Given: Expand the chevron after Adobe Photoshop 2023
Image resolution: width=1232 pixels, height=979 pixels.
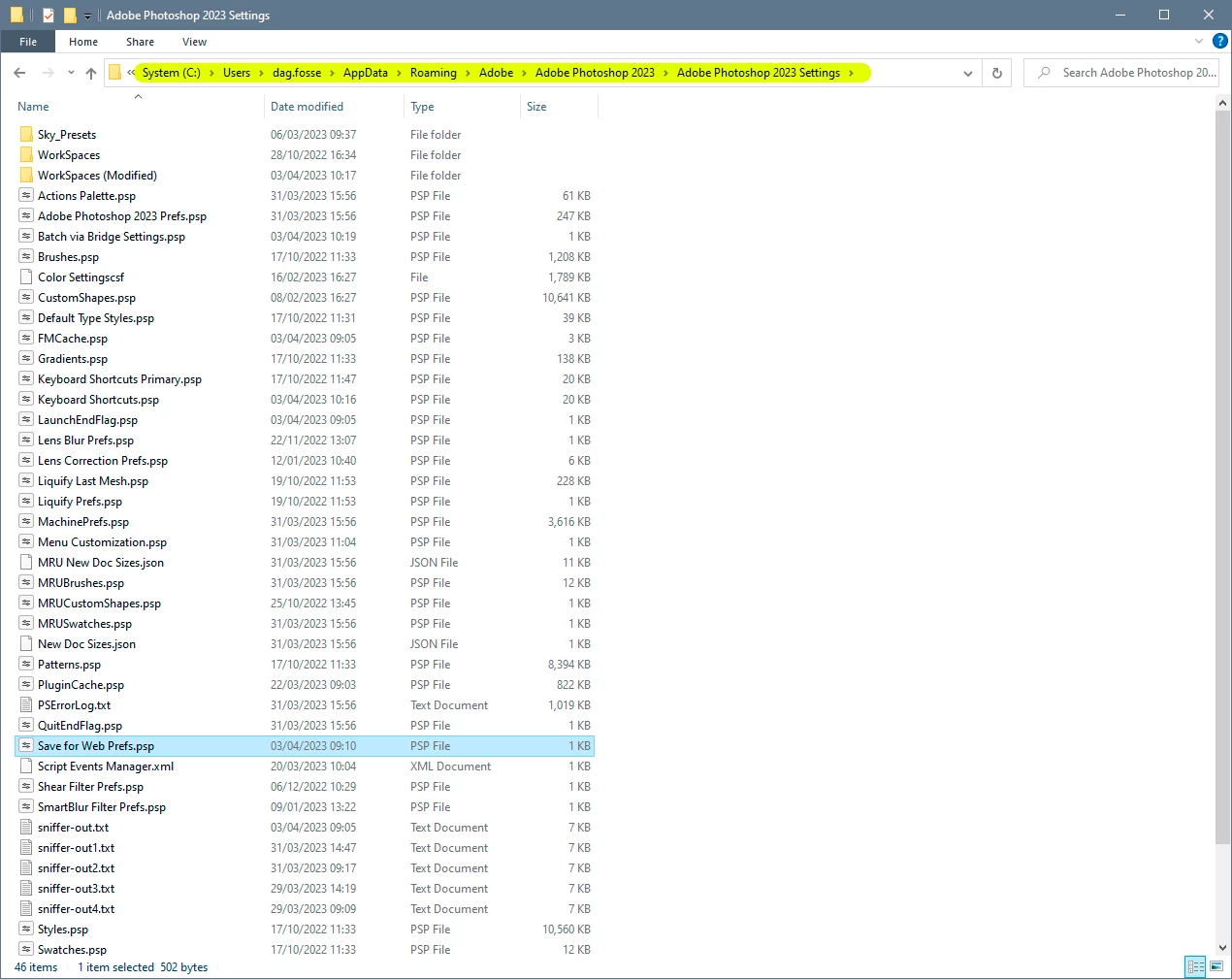Looking at the screenshot, I should coord(666,73).
